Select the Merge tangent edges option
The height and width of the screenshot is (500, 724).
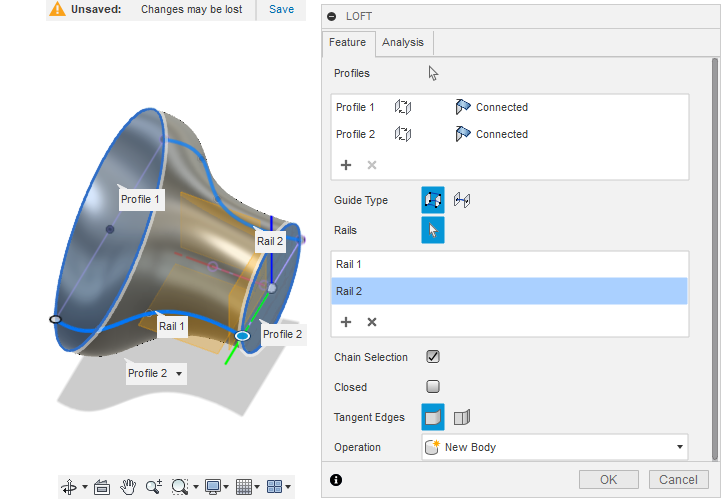[433, 417]
